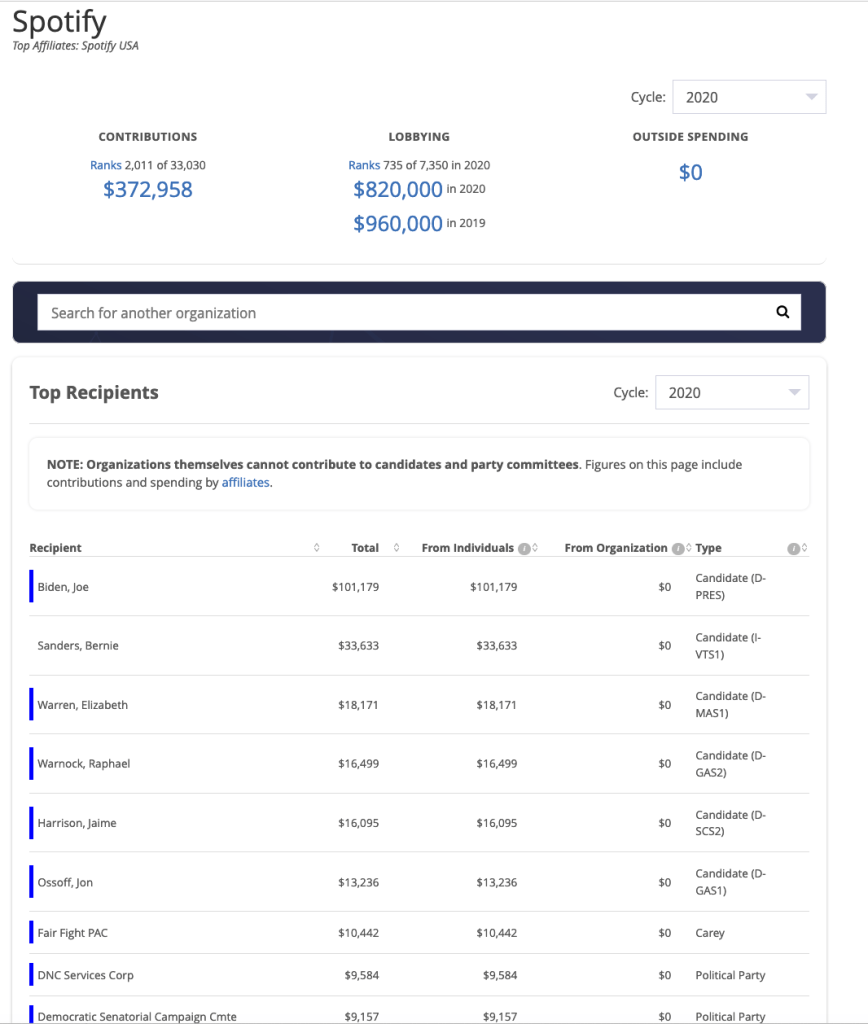Click the $0 outside spending link

point(690,173)
